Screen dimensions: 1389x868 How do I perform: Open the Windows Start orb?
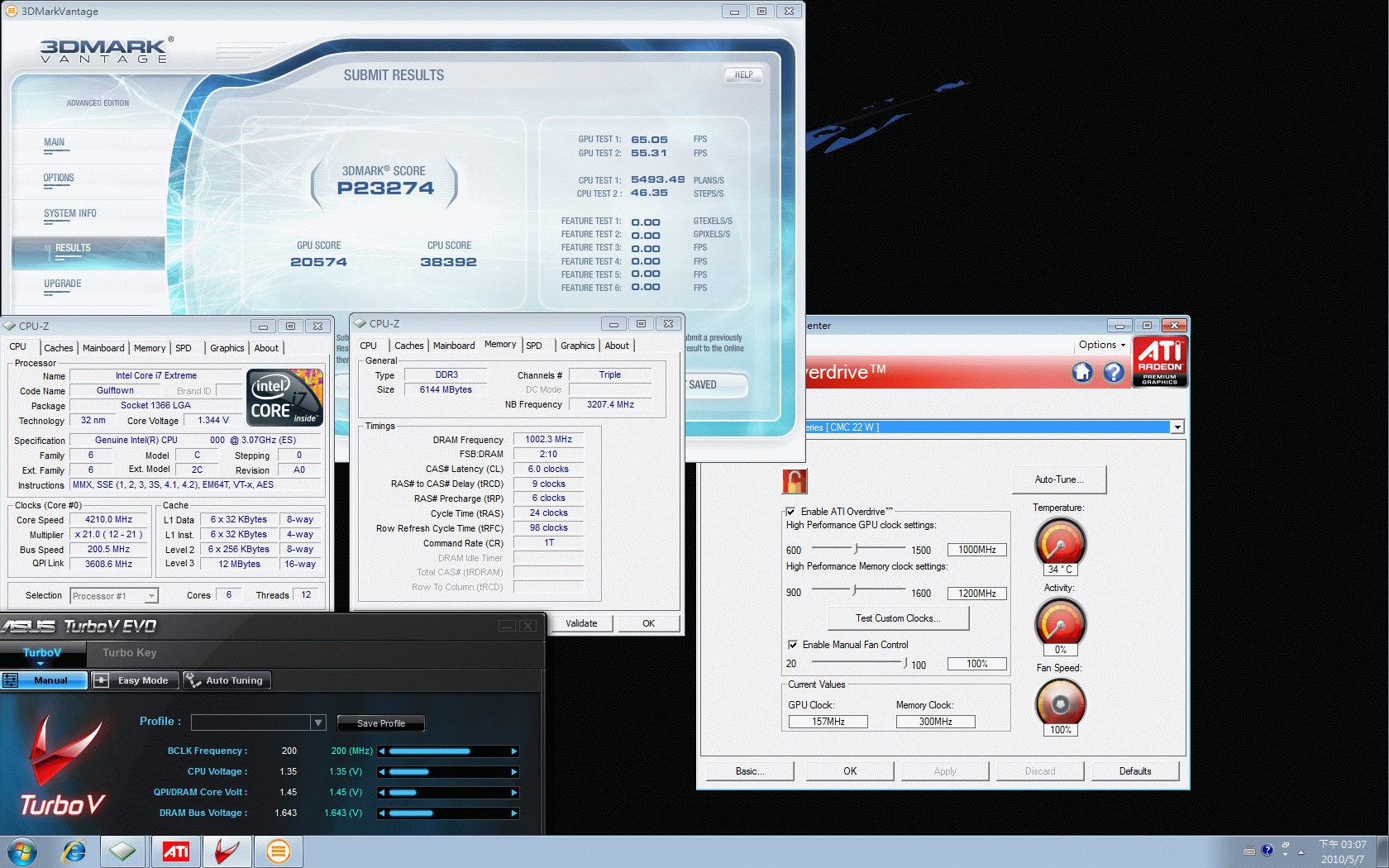coord(22,851)
